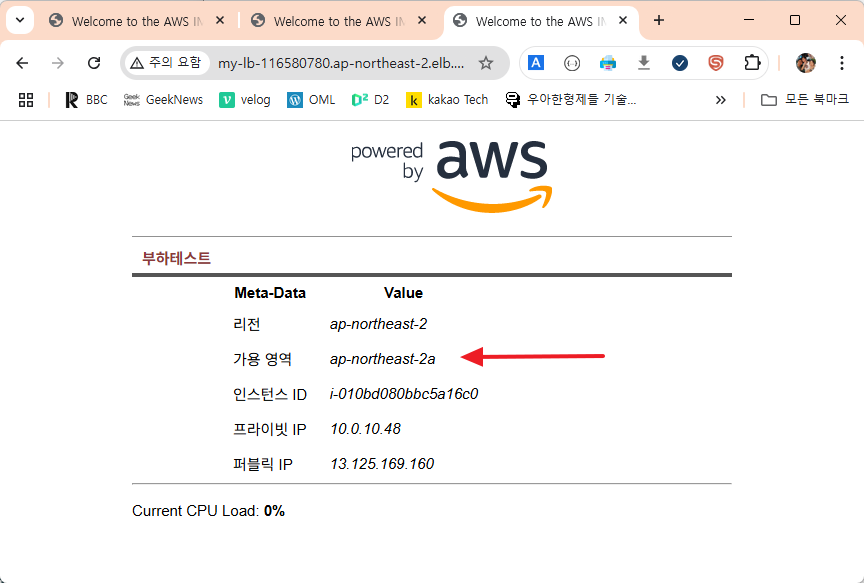Open the GeekNews bookmark
The width and height of the screenshot is (864, 583).
tap(163, 100)
